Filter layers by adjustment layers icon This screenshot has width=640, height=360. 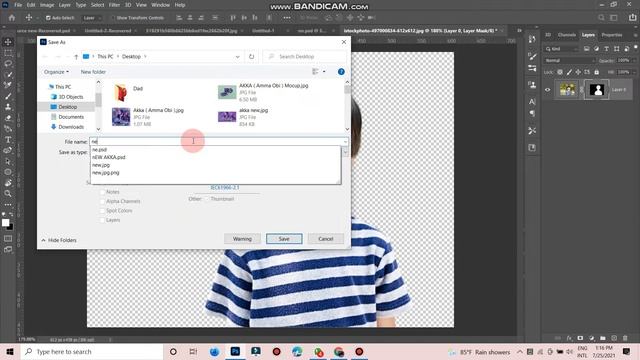(x=596, y=49)
